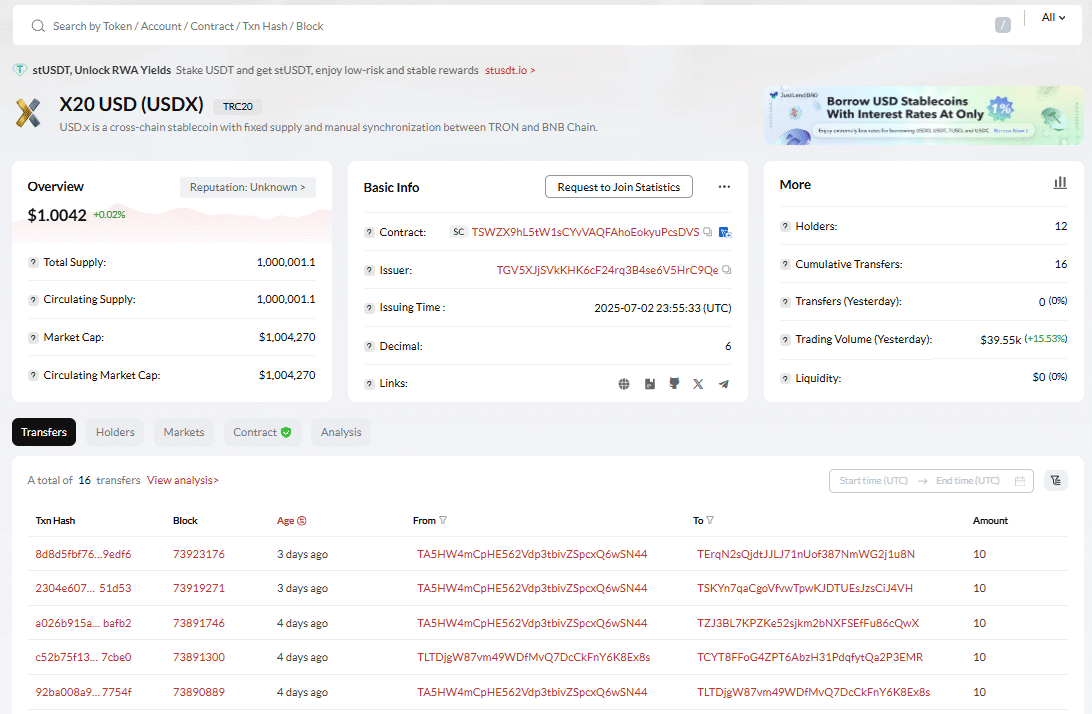
Task: Open the Contract tab
Action: 262,433
